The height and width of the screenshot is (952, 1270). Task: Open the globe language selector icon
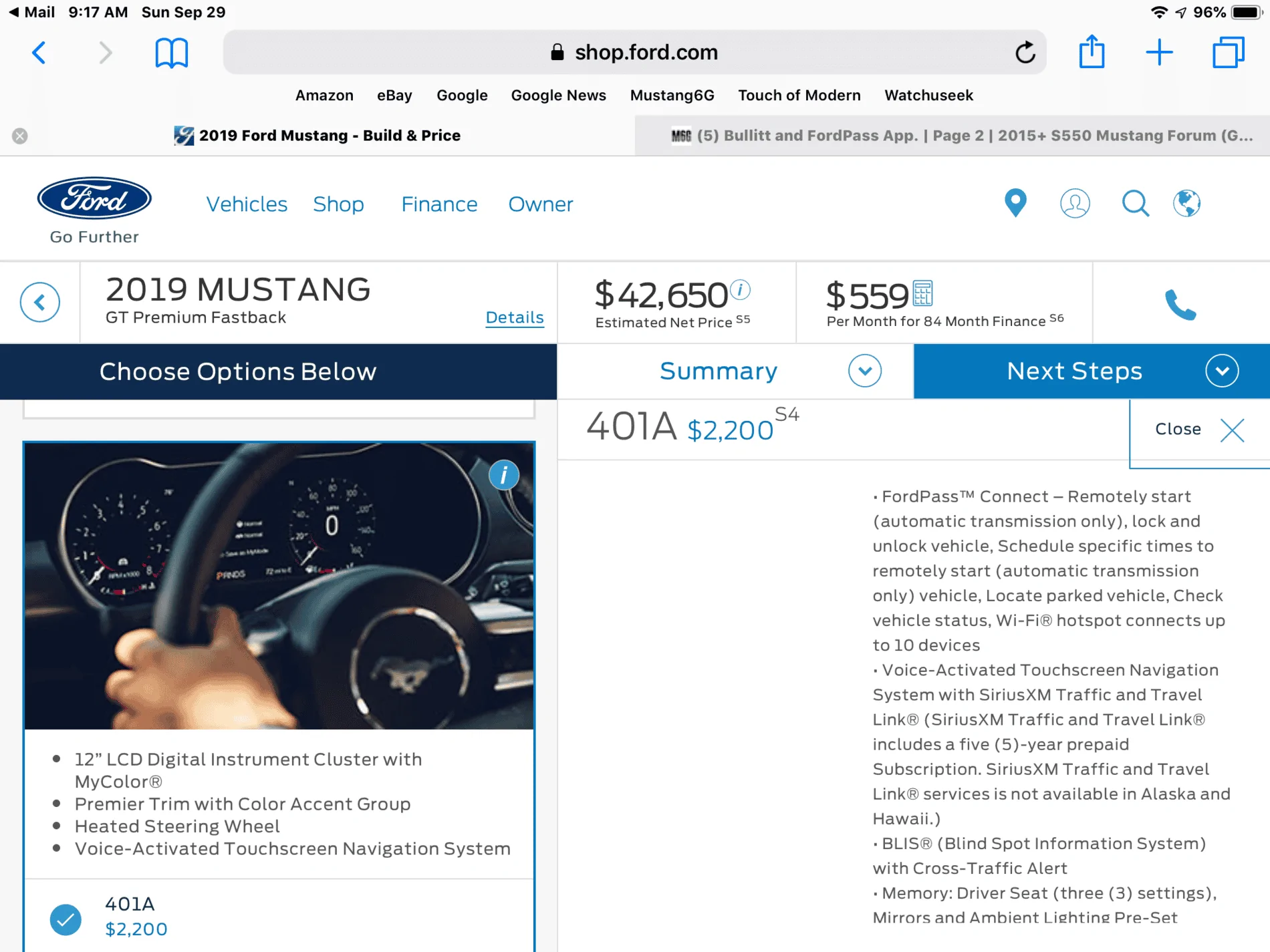click(1186, 203)
